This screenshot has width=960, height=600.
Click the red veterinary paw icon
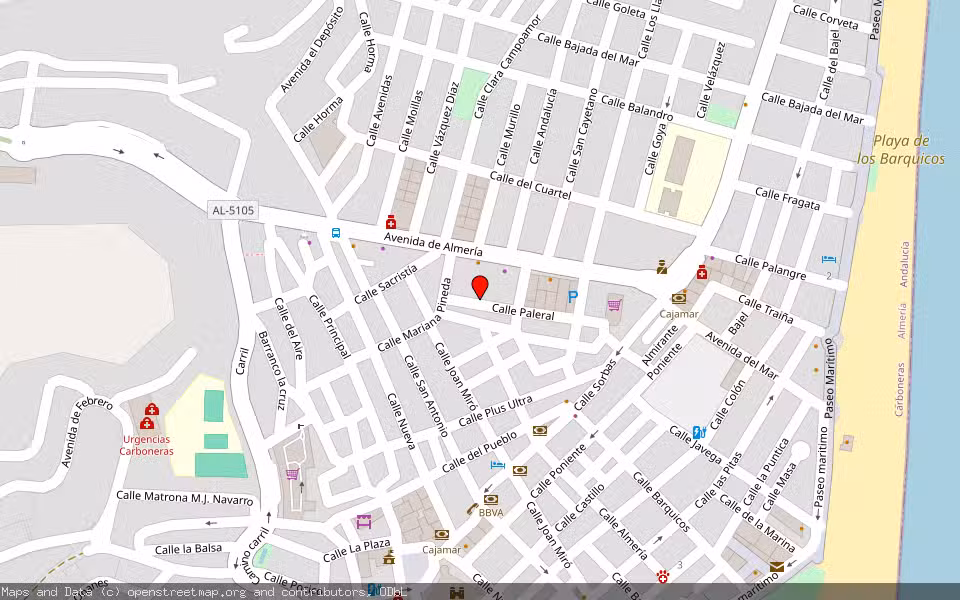[x=662, y=576]
